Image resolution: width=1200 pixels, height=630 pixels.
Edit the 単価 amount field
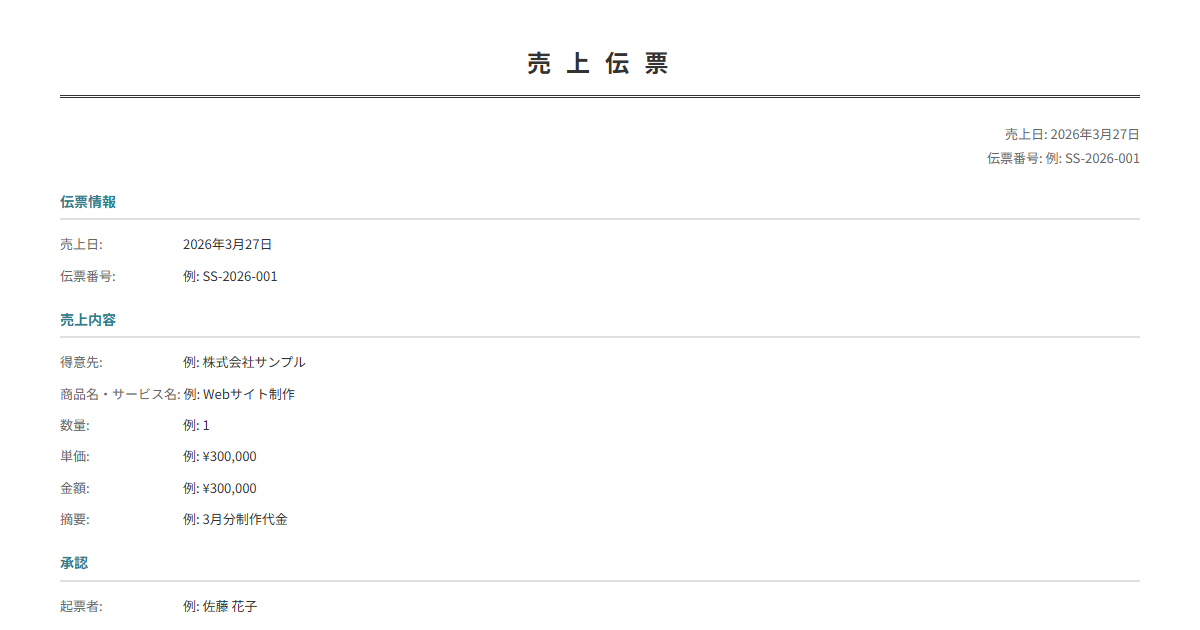point(220,456)
